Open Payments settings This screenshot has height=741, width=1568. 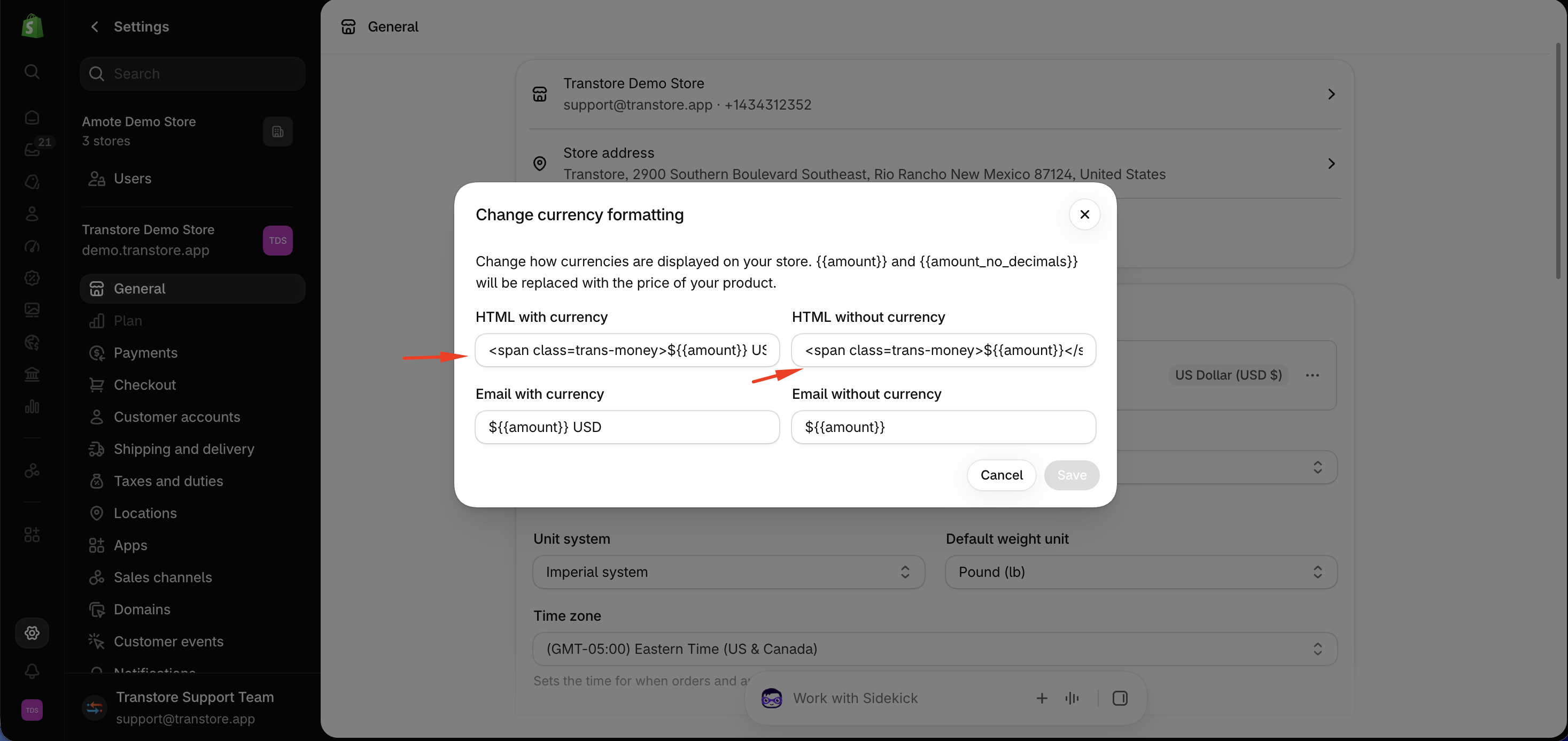(192, 352)
